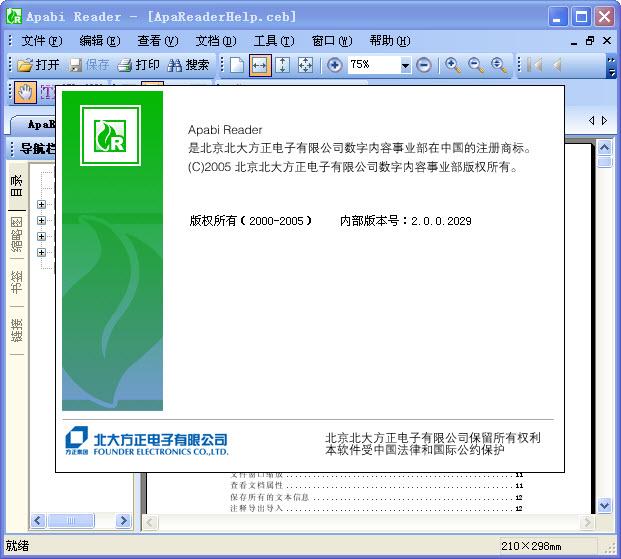Select the dynamic zoom magnifier tool
The width and height of the screenshot is (621, 559).
(x=499, y=65)
